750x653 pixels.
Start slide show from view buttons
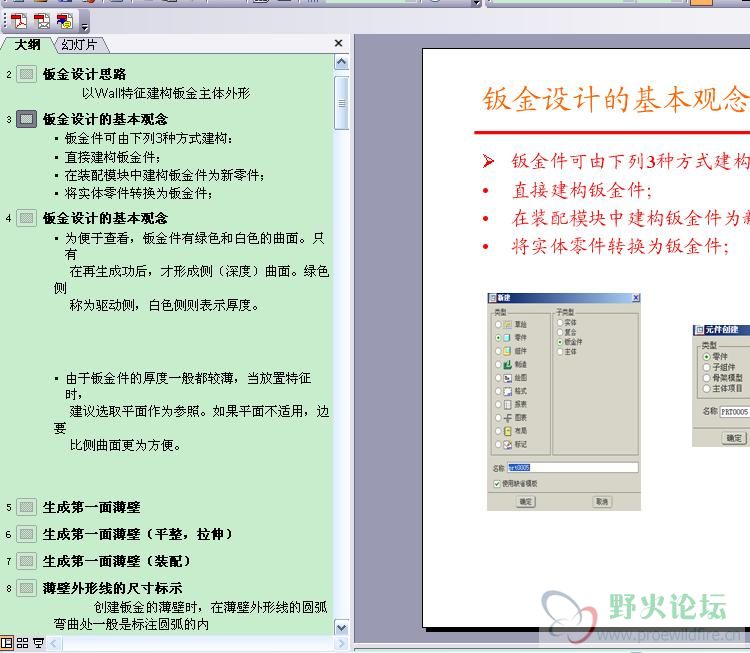point(38,642)
